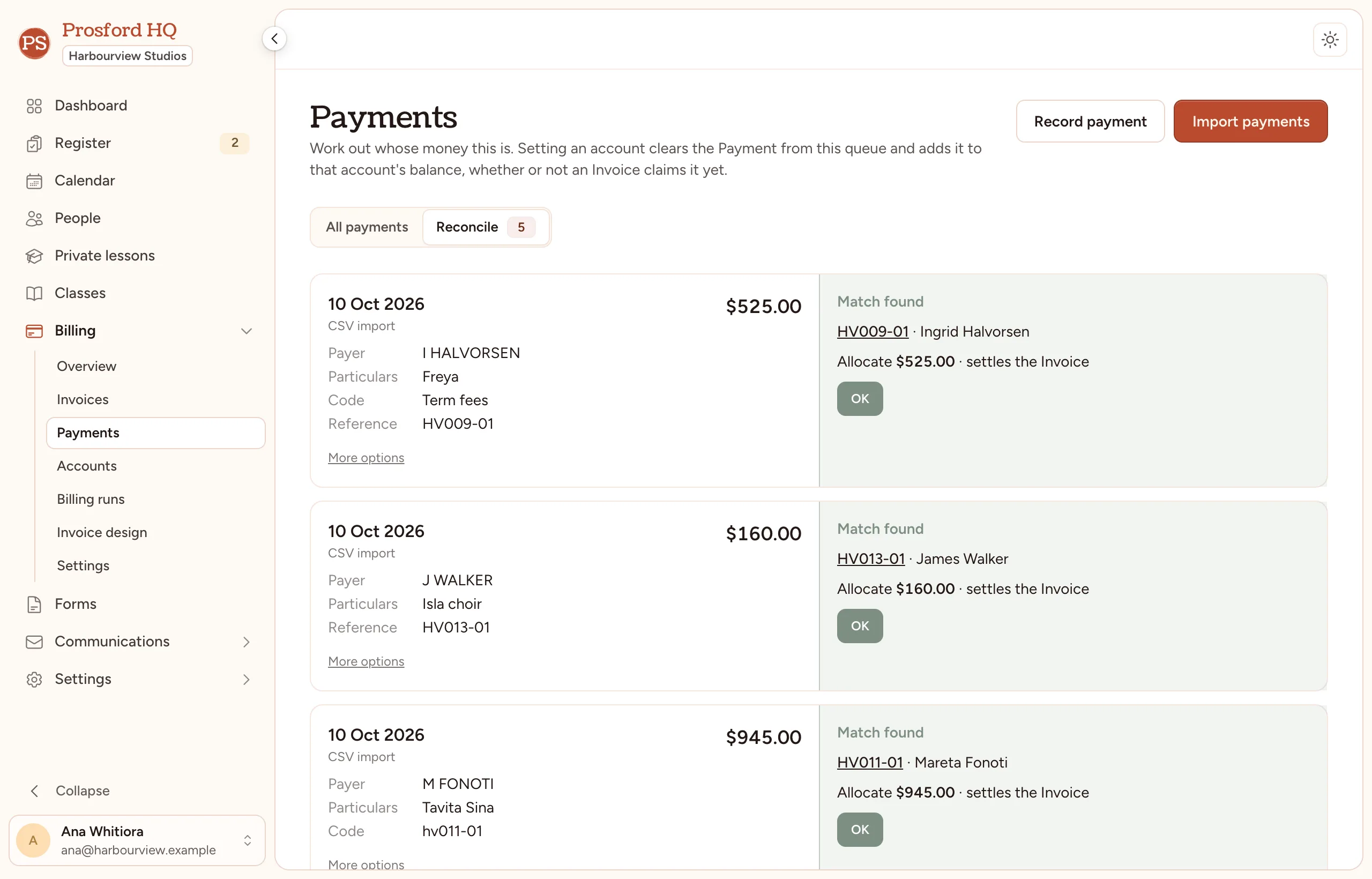Toggle the light/dark theme sun icon
Image resolution: width=1372 pixels, height=879 pixels.
tap(1330, 39)
